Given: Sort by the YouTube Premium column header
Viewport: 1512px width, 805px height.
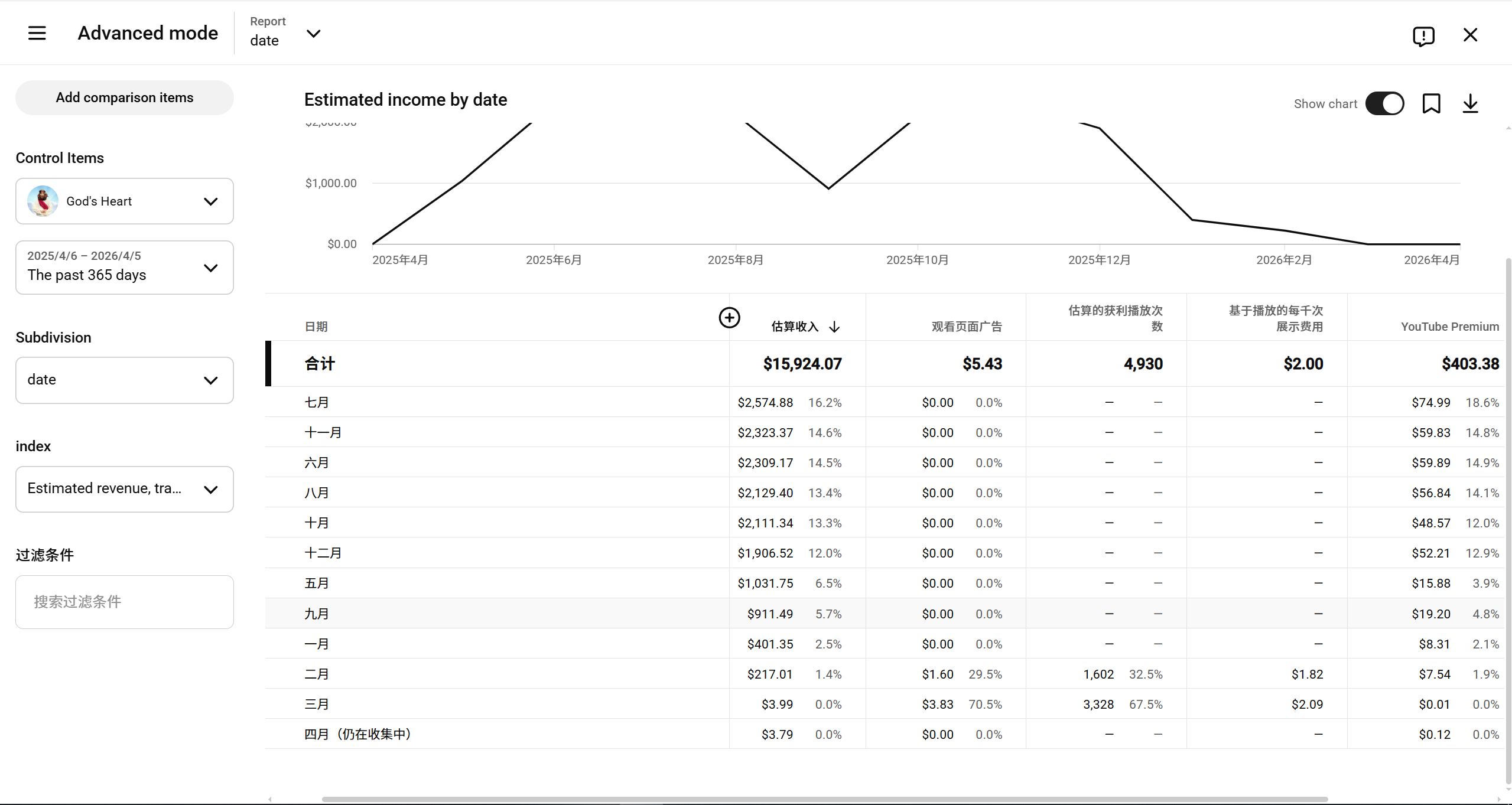Looking at the screenshot, I should coord(1449,327).
